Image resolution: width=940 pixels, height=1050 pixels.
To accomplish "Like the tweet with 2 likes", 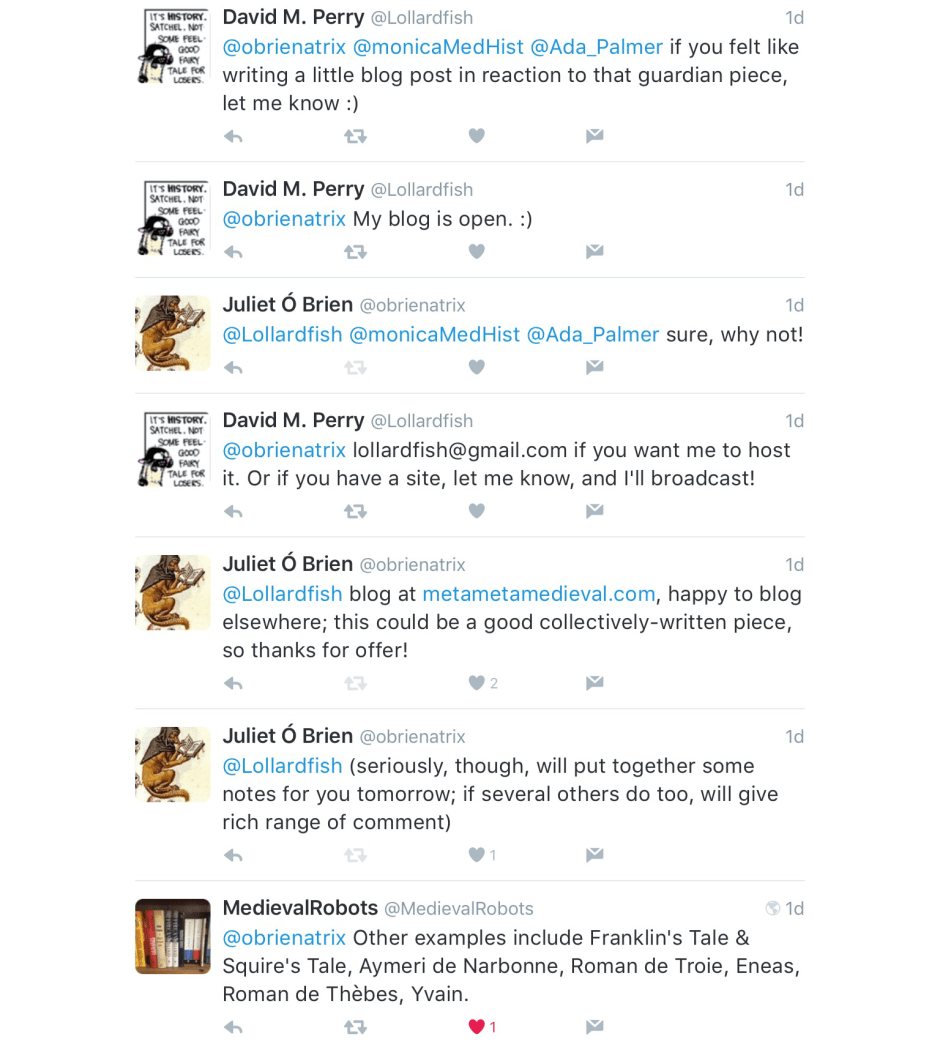I will coord(477,683).
